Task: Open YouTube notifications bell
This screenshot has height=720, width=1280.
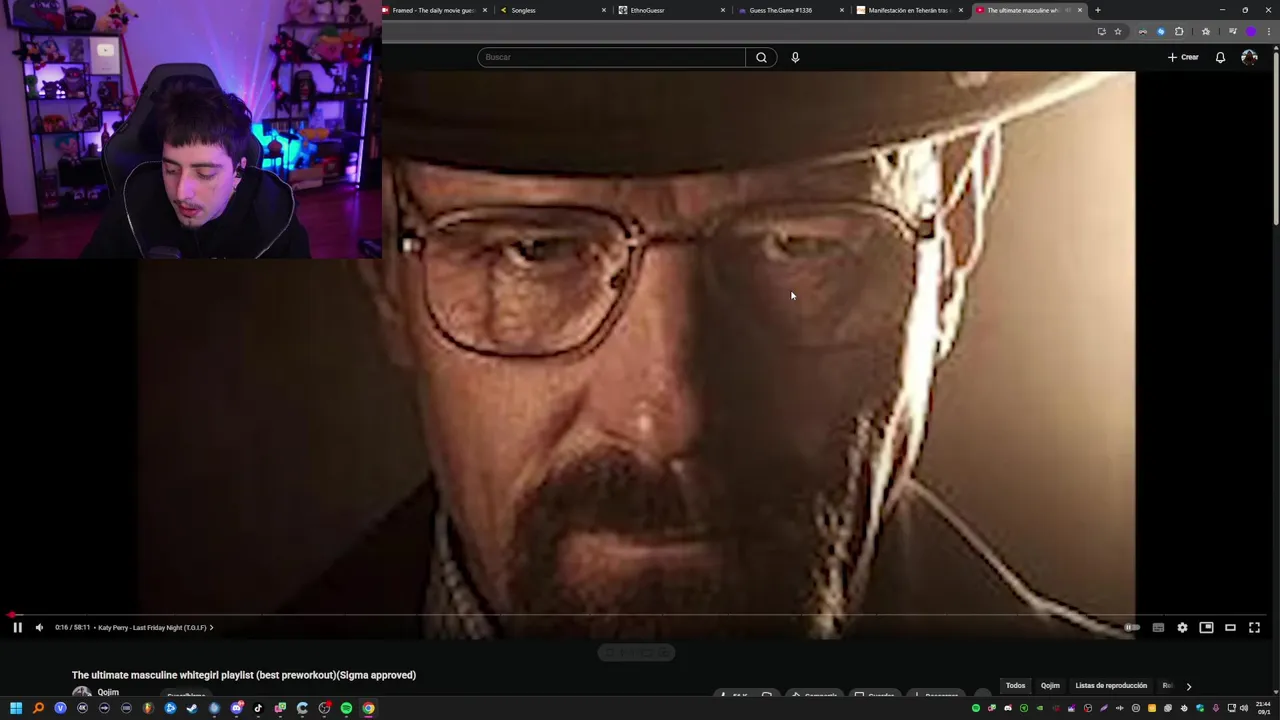Action: pyautogui.click(x=1220, y=57)
